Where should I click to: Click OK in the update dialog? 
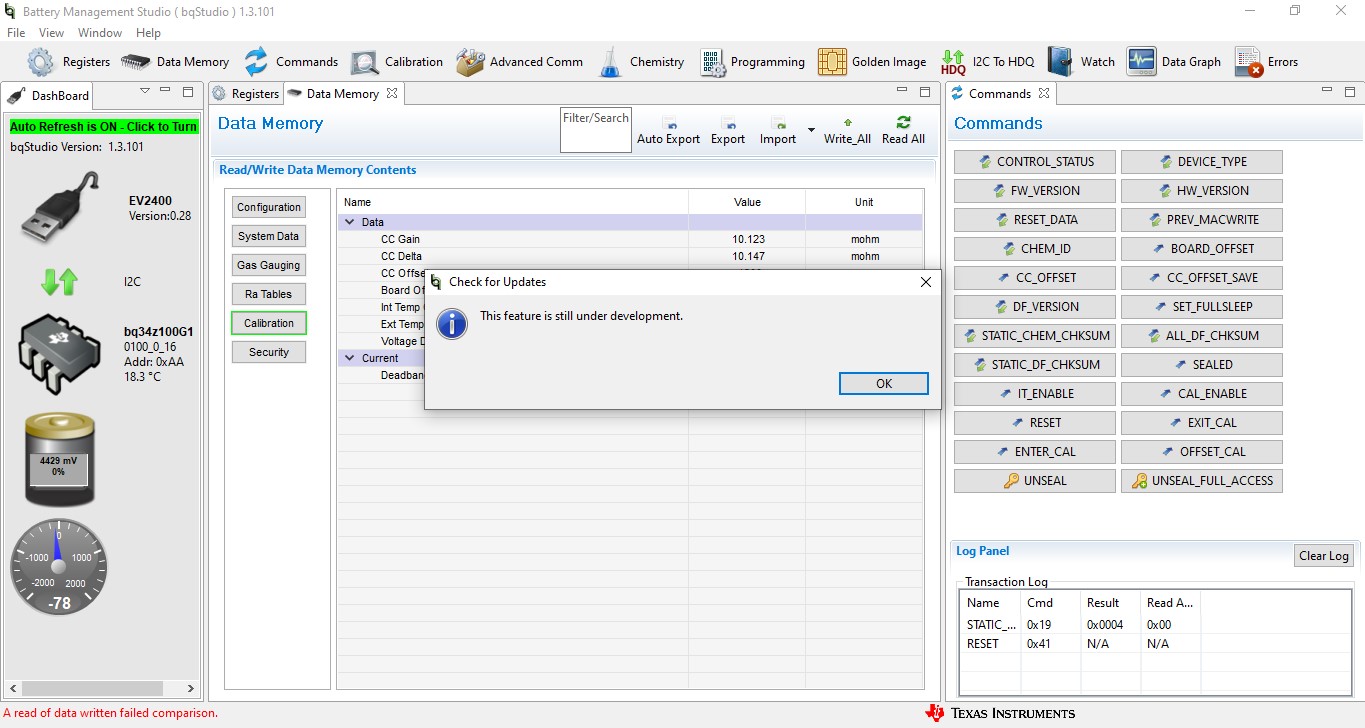884,384
